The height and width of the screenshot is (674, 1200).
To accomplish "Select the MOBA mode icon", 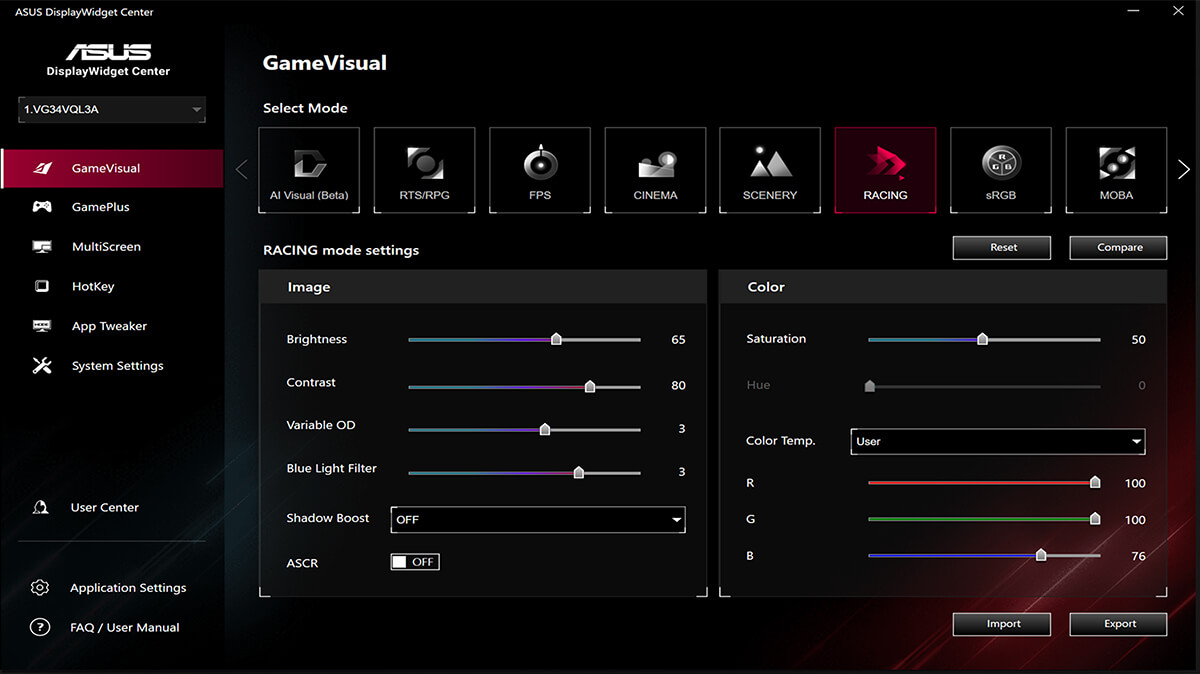I will click(1116, 170).
